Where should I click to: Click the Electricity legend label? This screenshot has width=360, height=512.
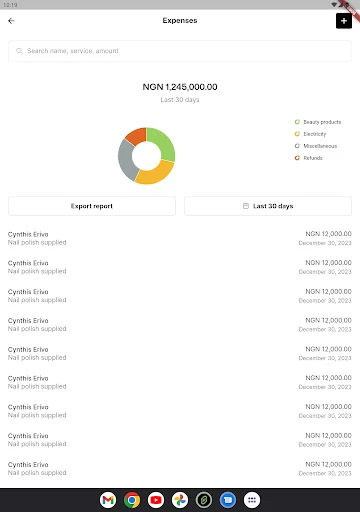click(x=315, y=134)
